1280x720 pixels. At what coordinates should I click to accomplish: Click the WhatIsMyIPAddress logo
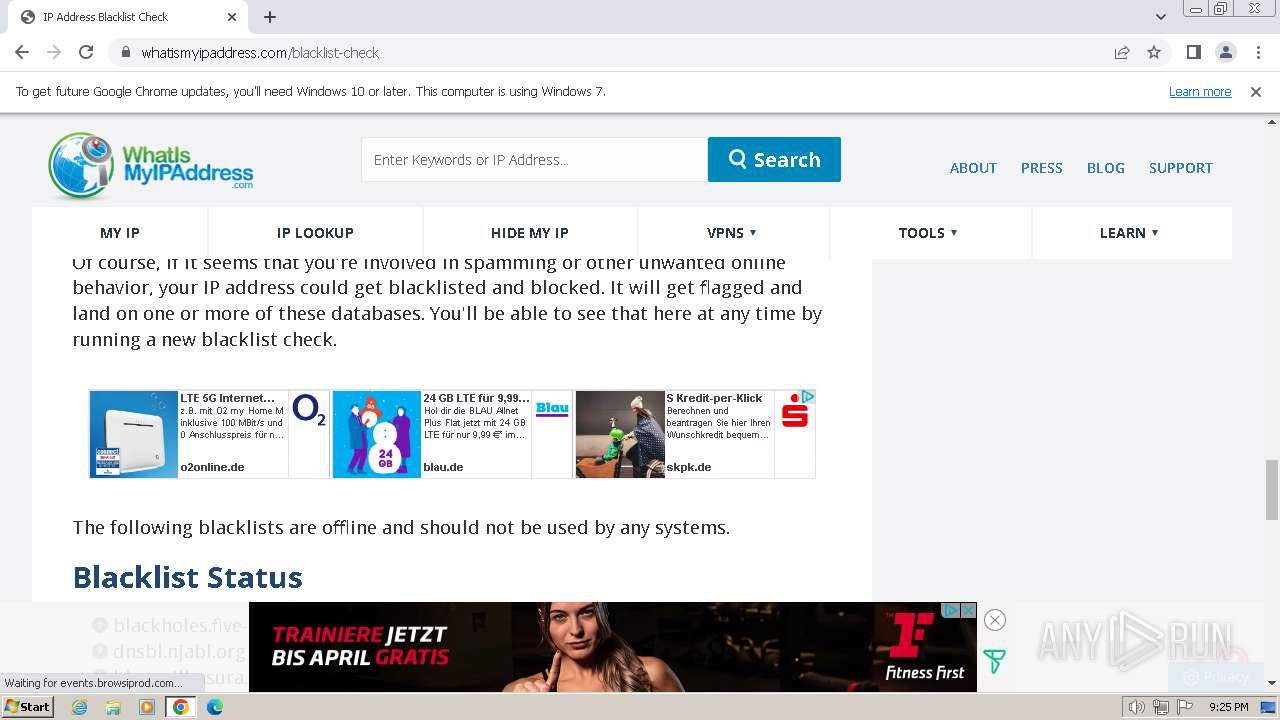coord(151,165)
